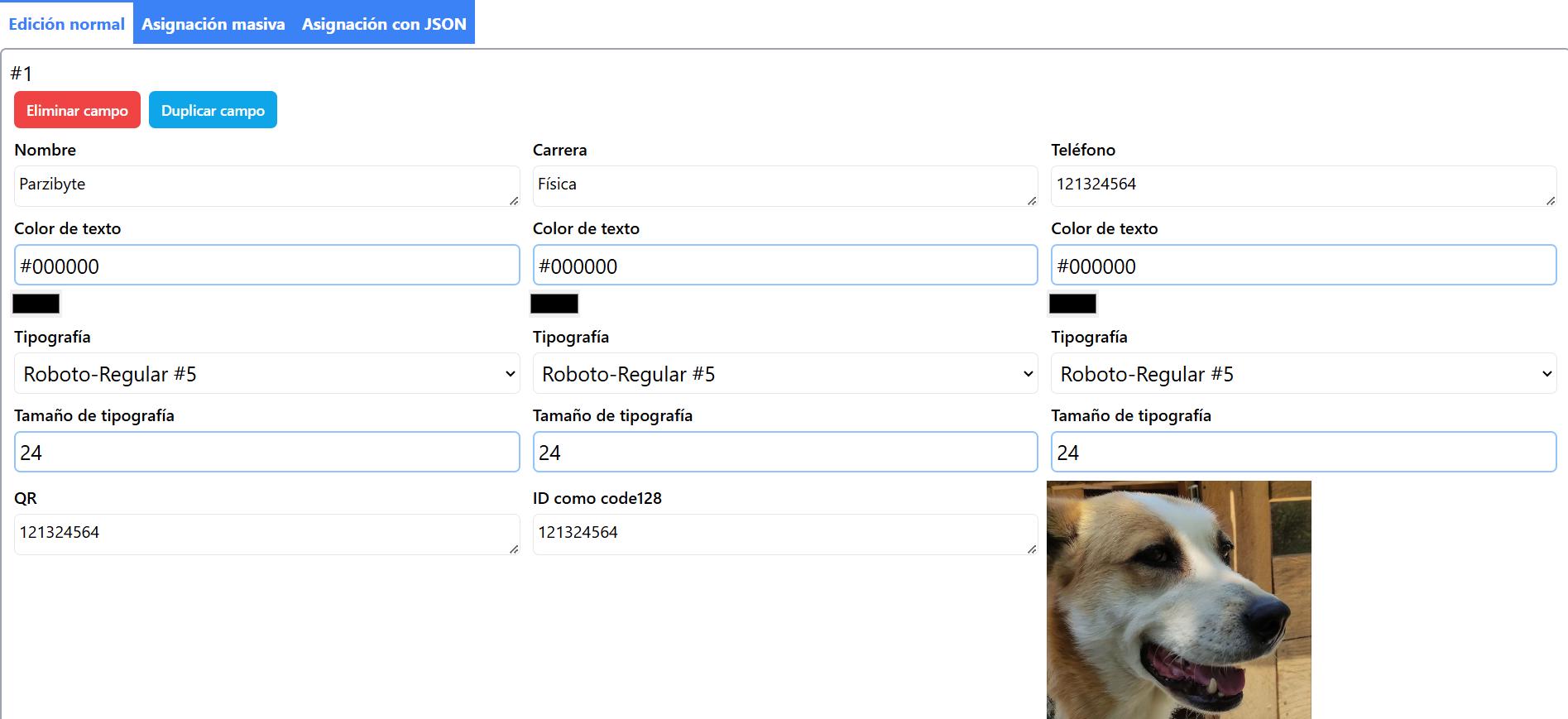Open the black color swatch under Nombre
The width and height of the screenshot is (1568, 719).
[36, 304]
